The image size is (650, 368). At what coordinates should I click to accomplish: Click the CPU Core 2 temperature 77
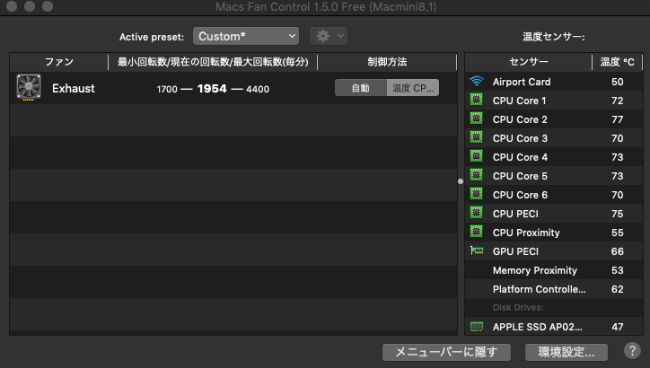coord(617,119)
